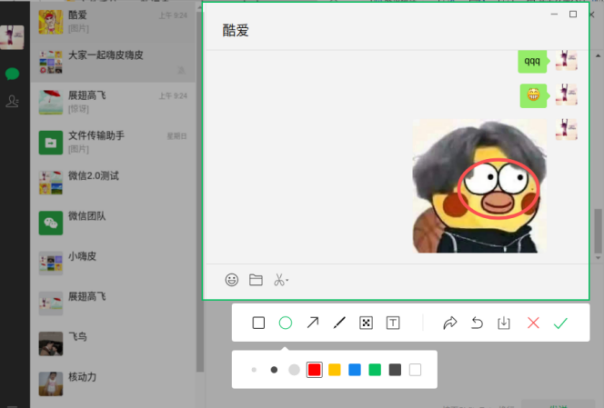Click the qqq message bubble
The image size is (604, 408).
pyautogui.click(x=532, y=61)
